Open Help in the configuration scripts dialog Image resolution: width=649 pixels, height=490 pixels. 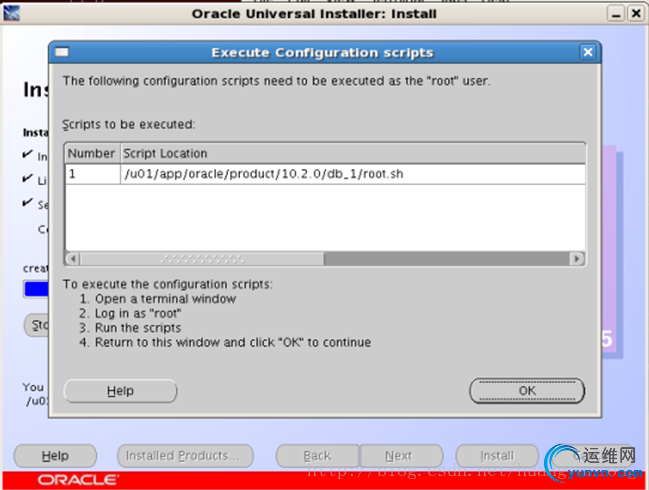coord(120,391)
